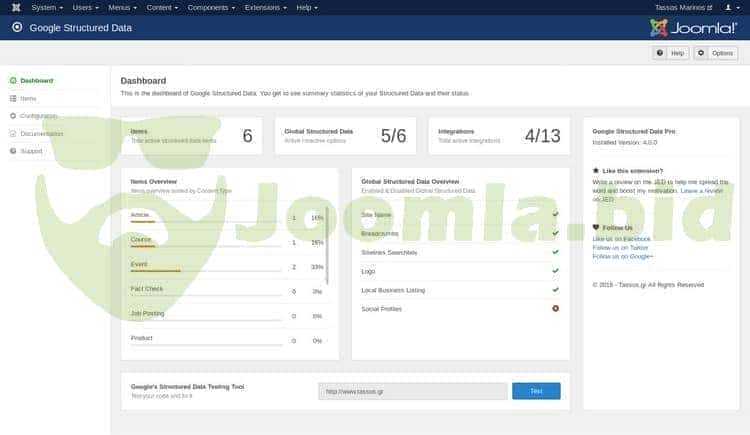Click the blue Test button
Viewport: 750px width, 435px height.
click(536, 391)
